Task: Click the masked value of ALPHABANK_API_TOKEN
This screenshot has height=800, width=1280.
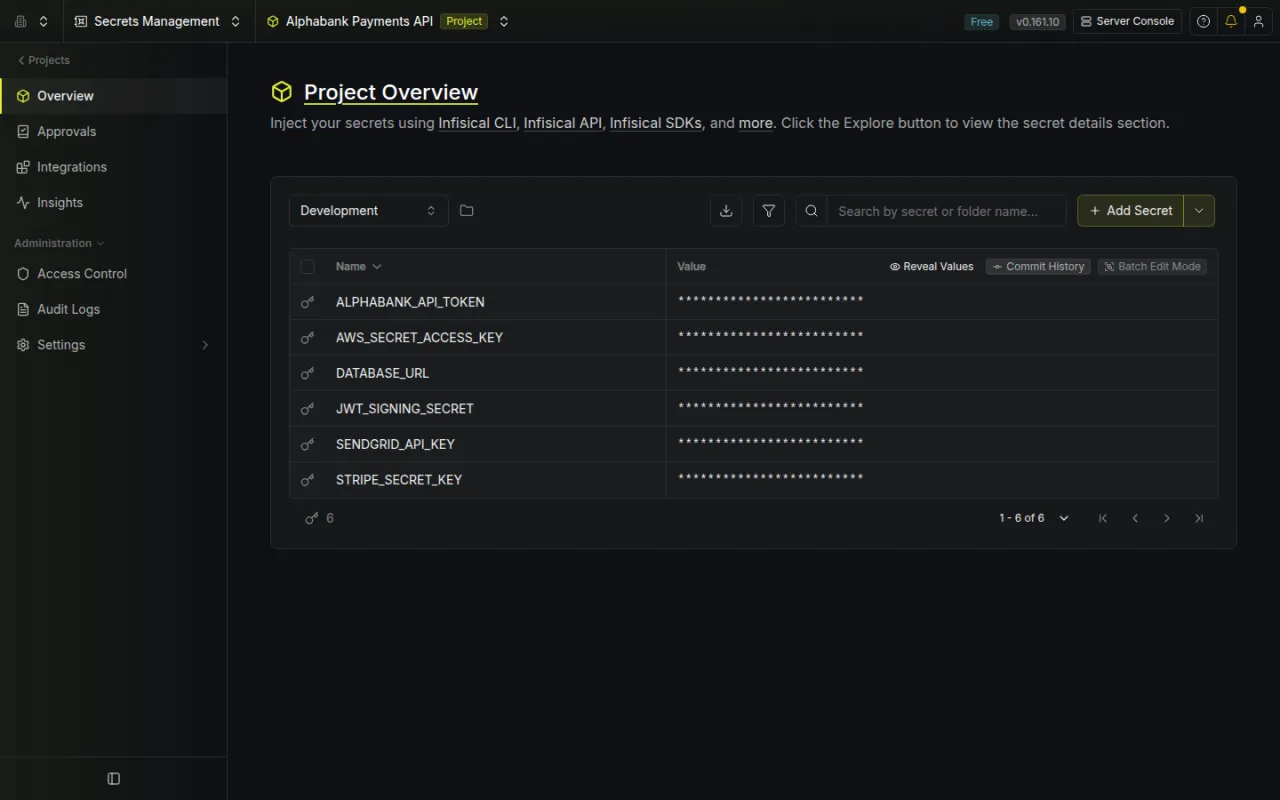Action: point(770,302)
